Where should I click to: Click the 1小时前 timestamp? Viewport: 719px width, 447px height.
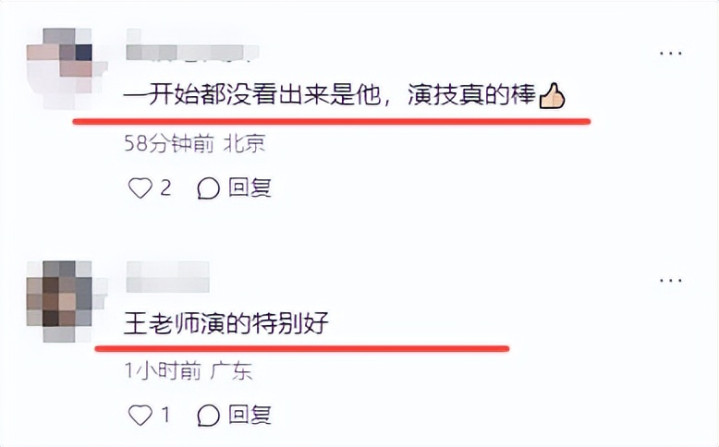click(x=163, y=370)
